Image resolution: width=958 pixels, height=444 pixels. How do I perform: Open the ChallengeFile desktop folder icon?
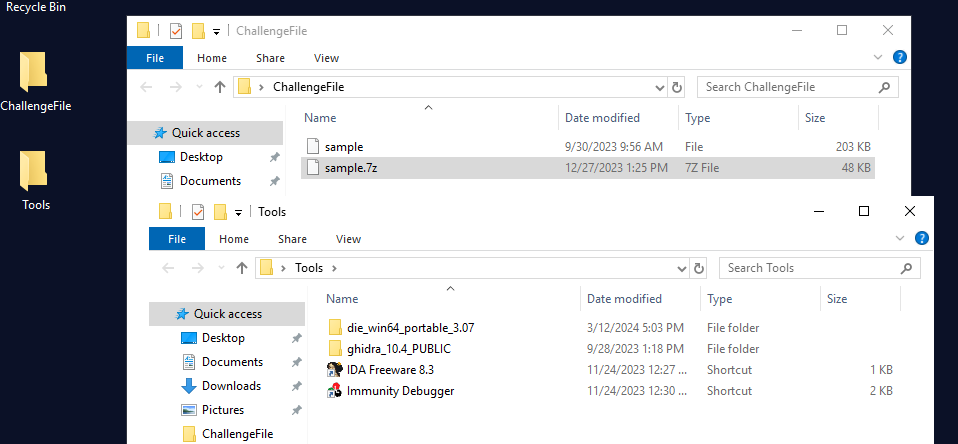(x=35, y=73)
